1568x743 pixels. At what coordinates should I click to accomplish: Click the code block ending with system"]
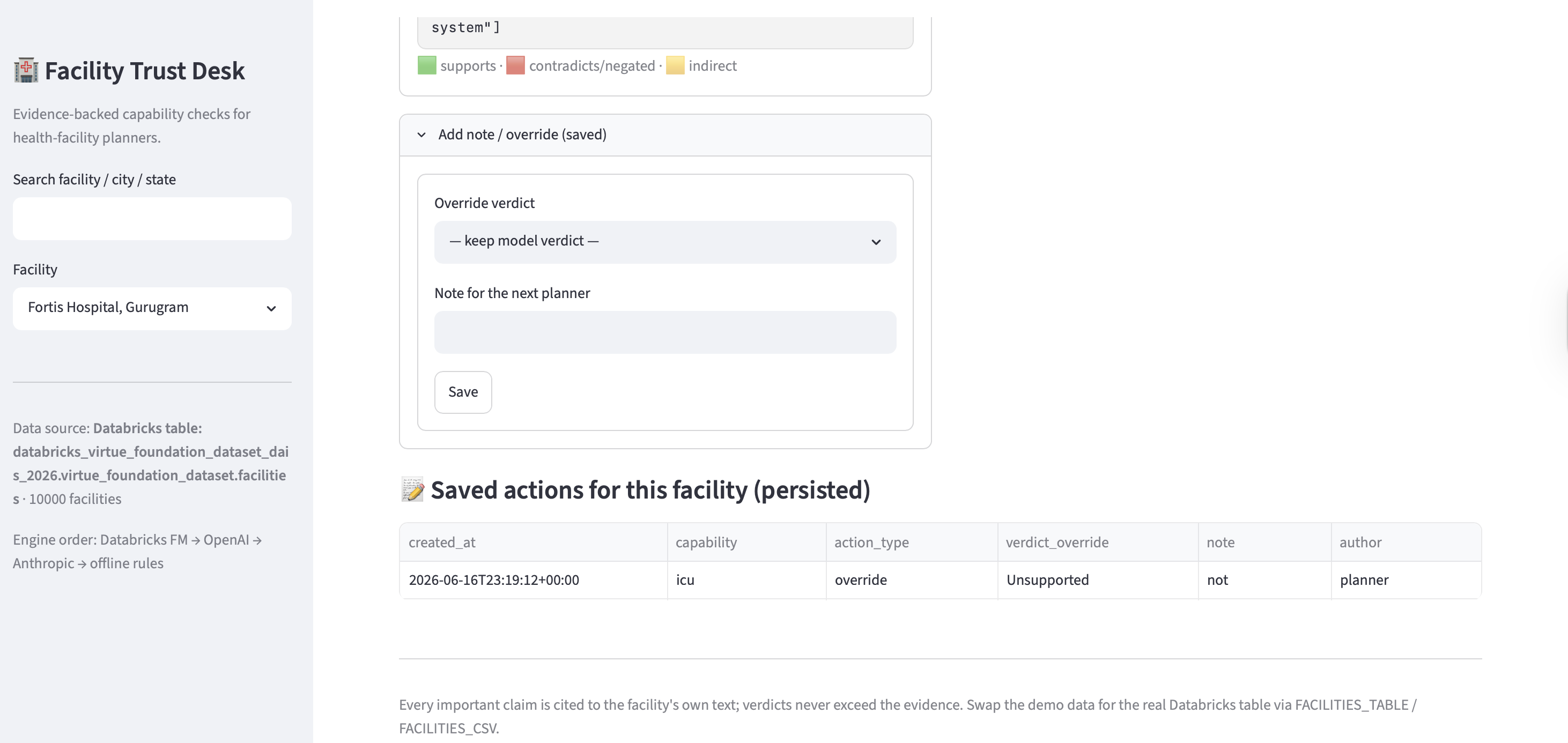pyautogui.click(x=665, y=29)
